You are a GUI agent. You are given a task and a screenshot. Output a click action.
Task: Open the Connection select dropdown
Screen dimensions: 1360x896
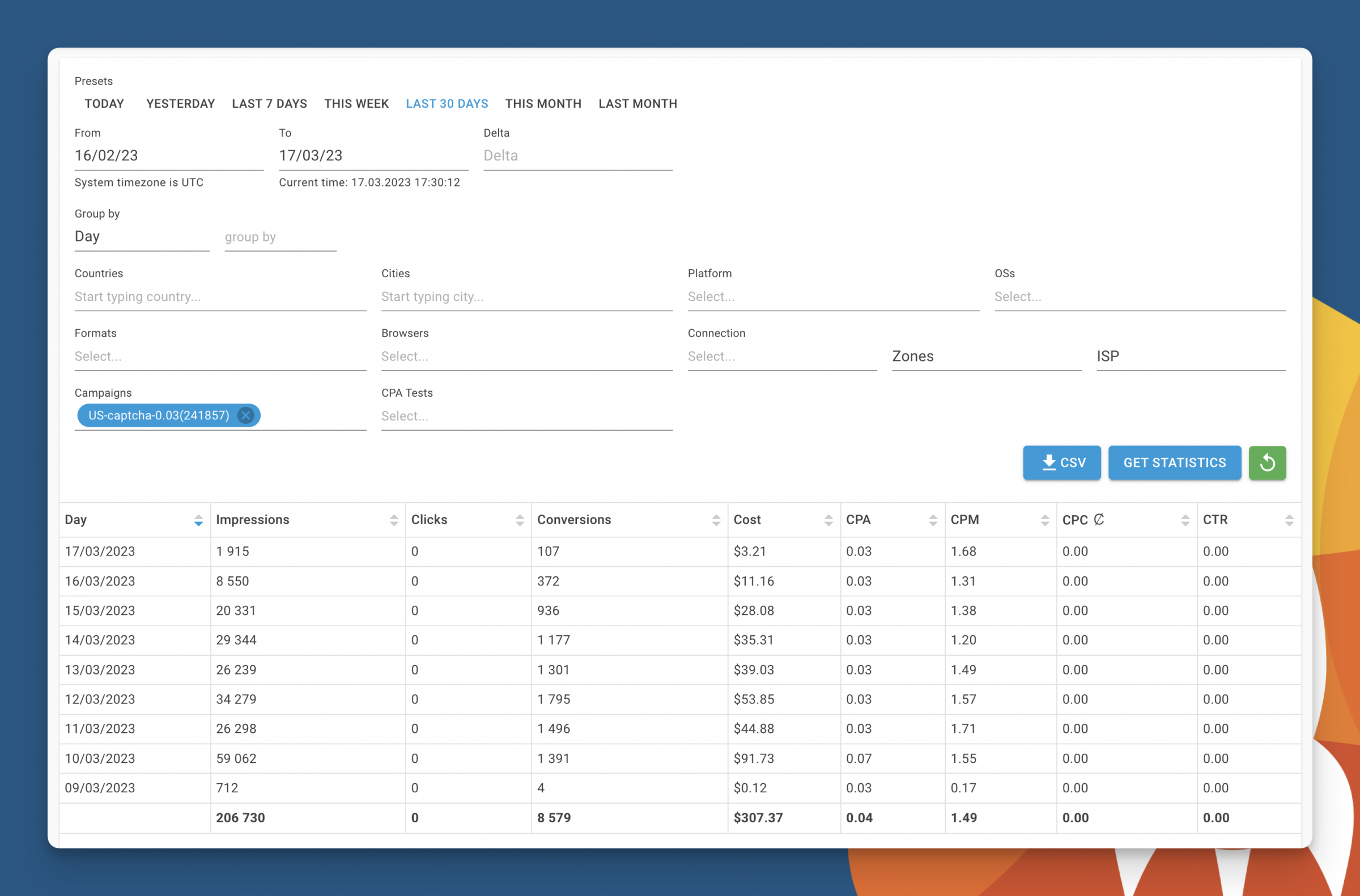coord(781,356)
